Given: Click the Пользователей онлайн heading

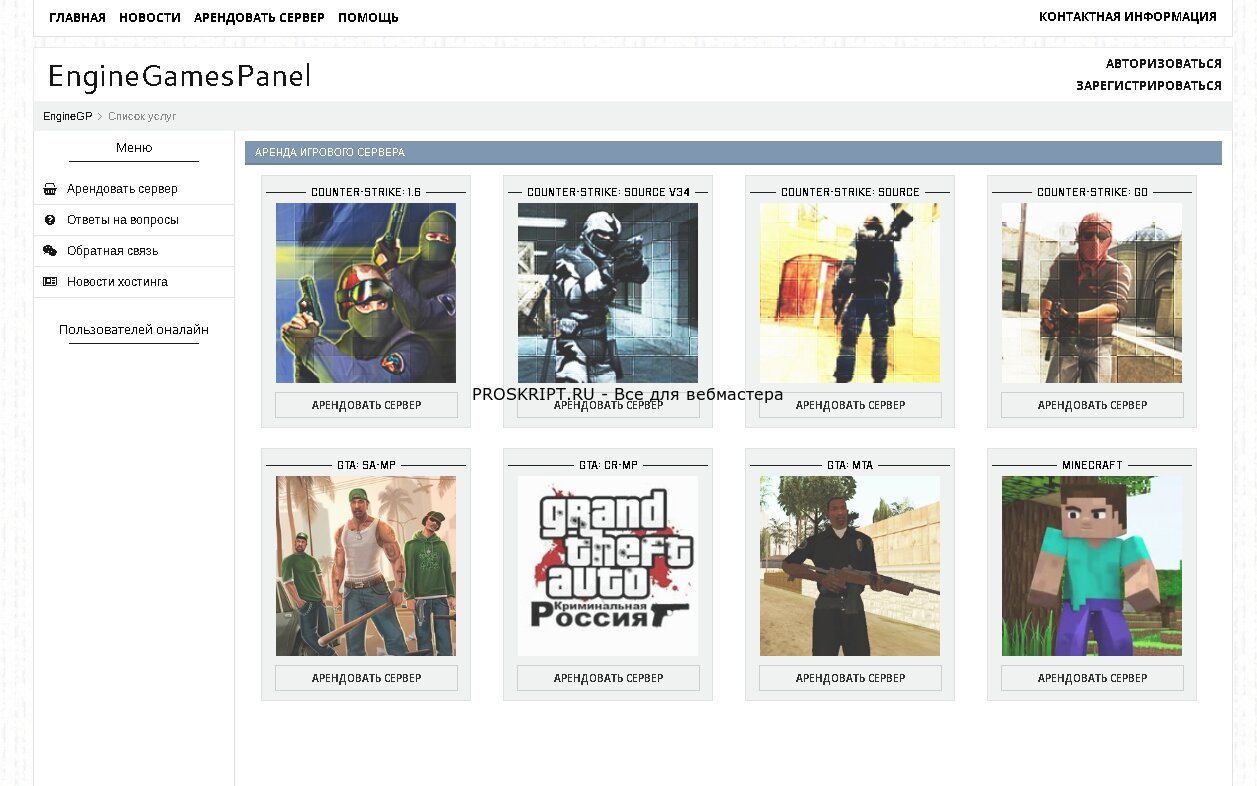Looking at the screenshot, I should (x=134, y=330).
